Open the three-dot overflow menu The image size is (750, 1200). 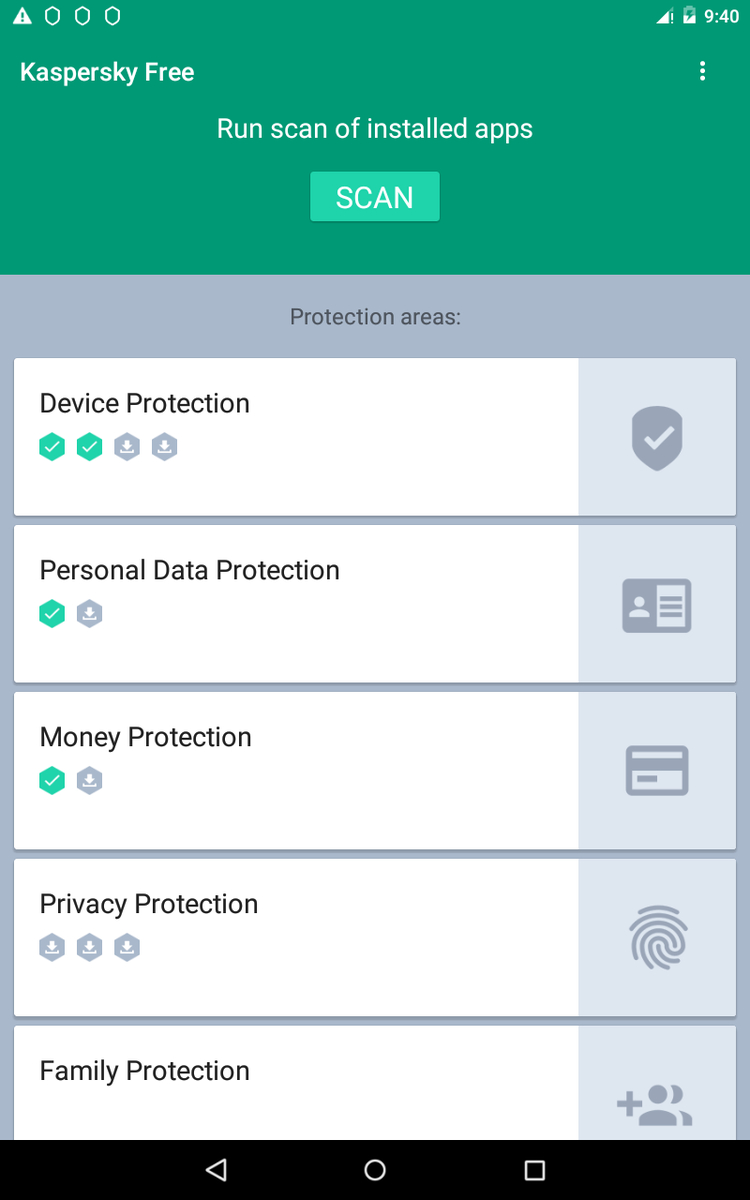point(703,71)
